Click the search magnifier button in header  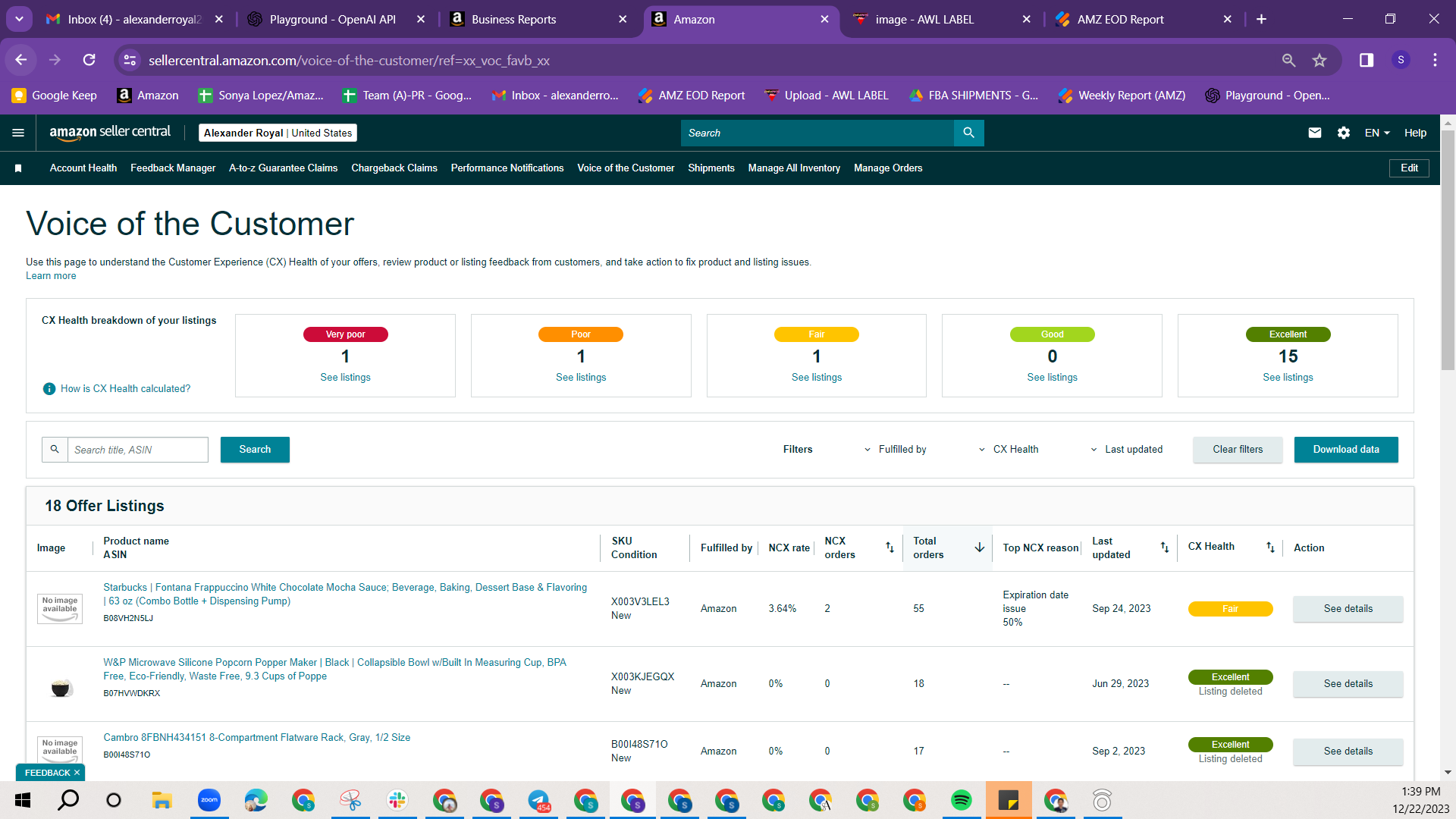click(968, 133)
